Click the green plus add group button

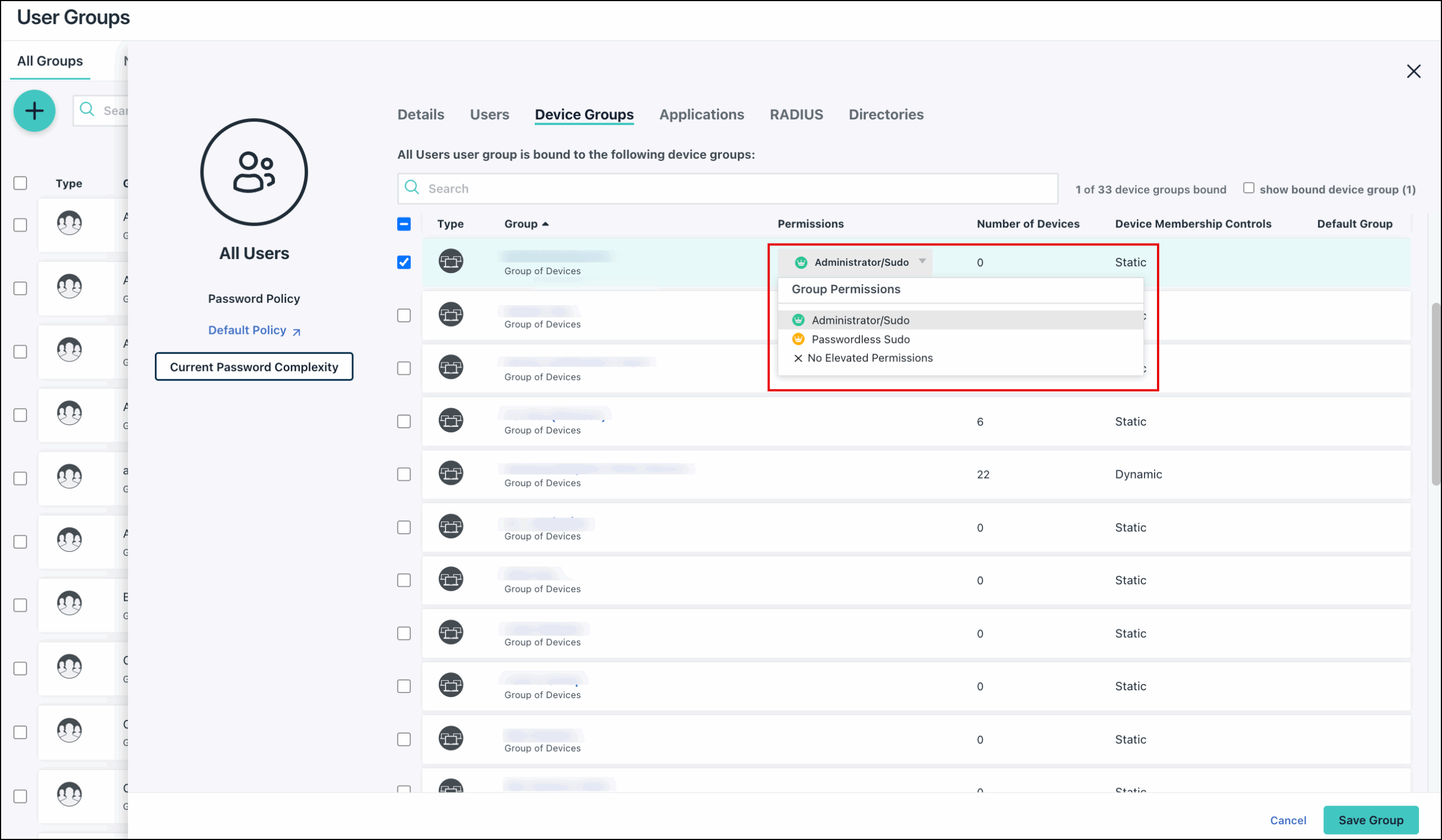coord(34,111)
